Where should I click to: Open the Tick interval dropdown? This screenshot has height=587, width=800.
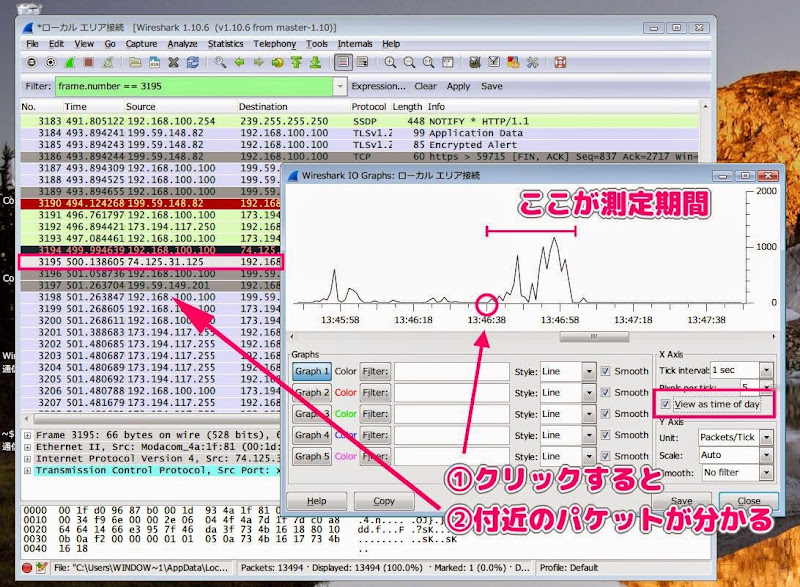pyautogui.click(x=766, y=370)
